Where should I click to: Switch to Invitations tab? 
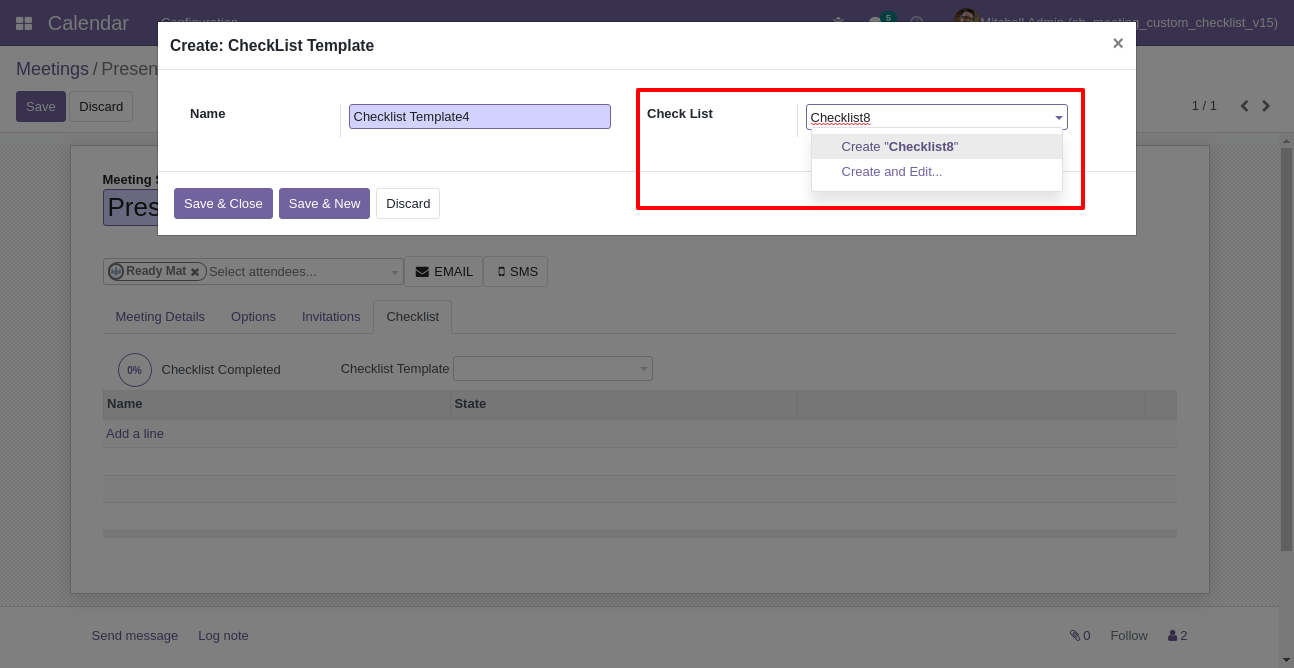[331, 317]
